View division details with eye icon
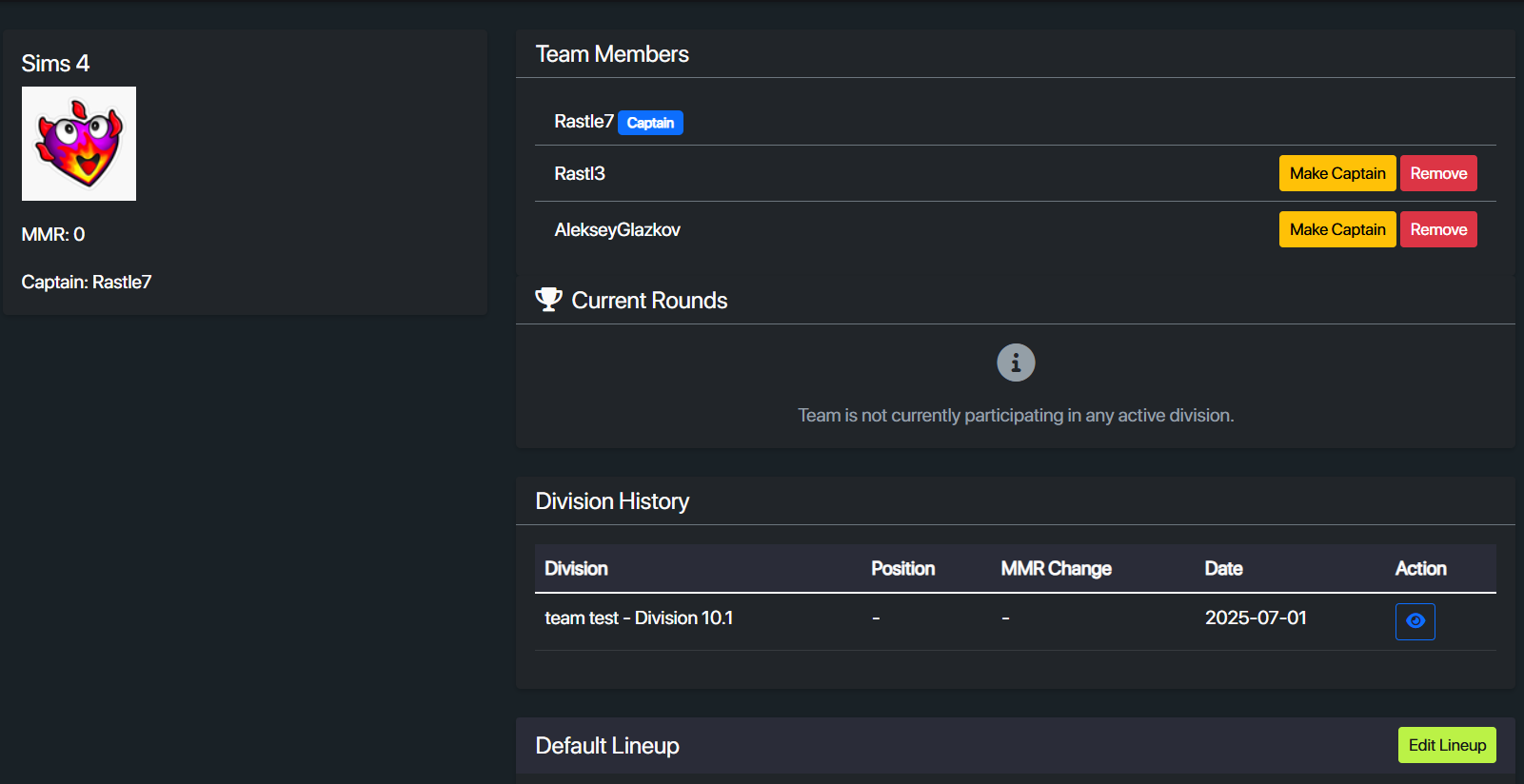This screenshot has height=784, width=1524. [1415, 621]
